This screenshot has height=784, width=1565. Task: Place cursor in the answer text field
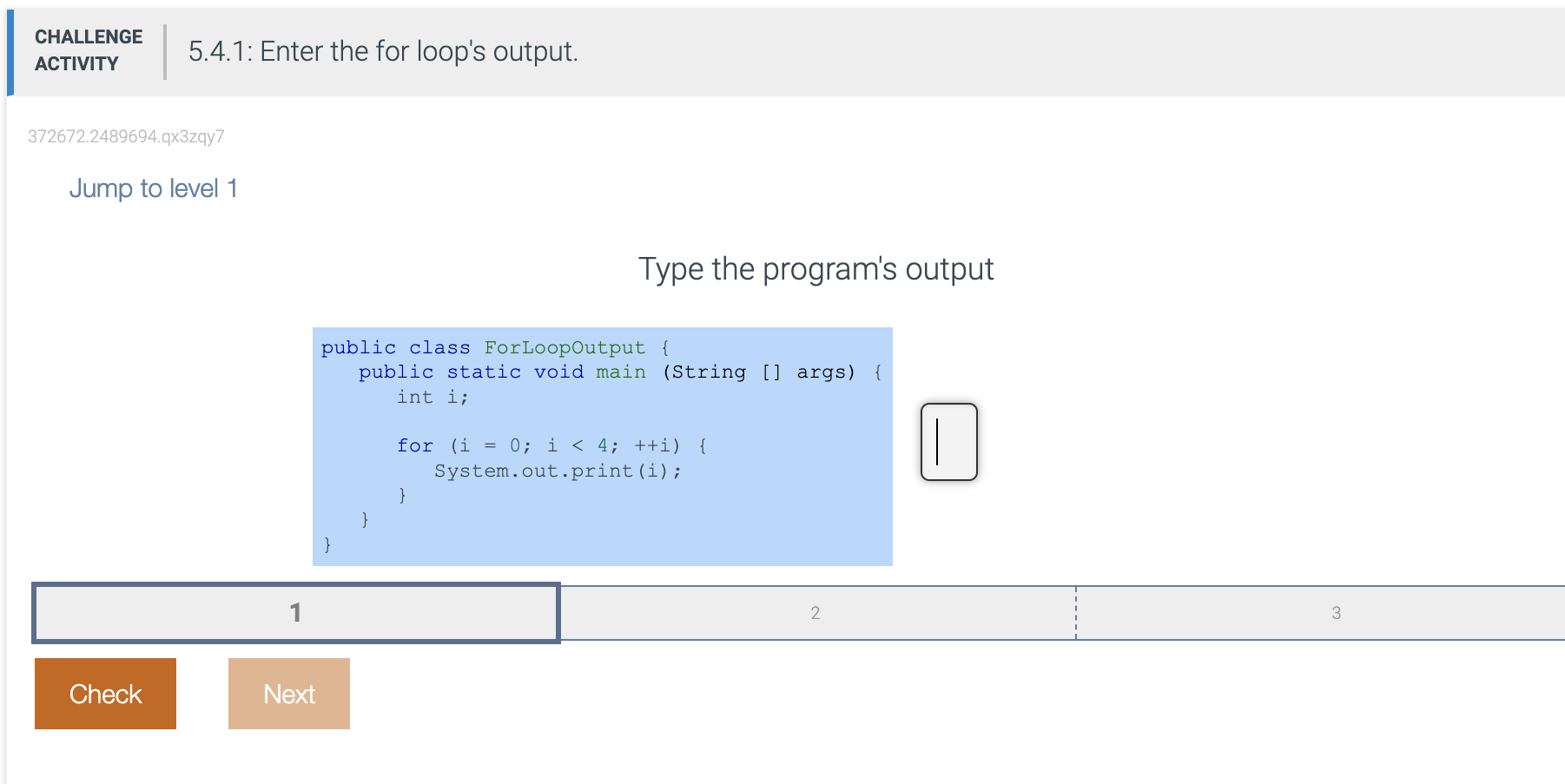point(949,442)
